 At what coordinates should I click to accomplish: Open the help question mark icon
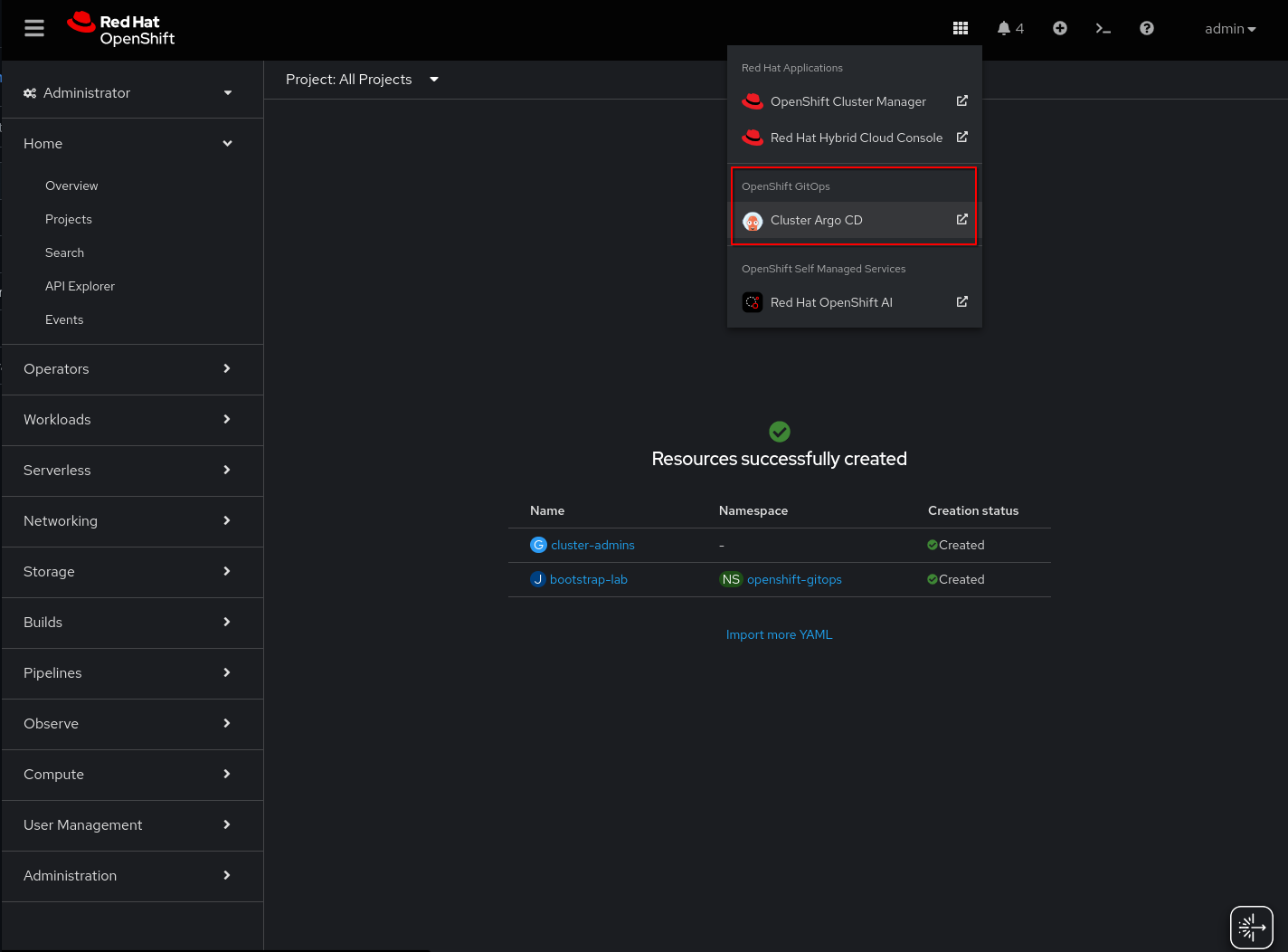(x=1147, y=28)
